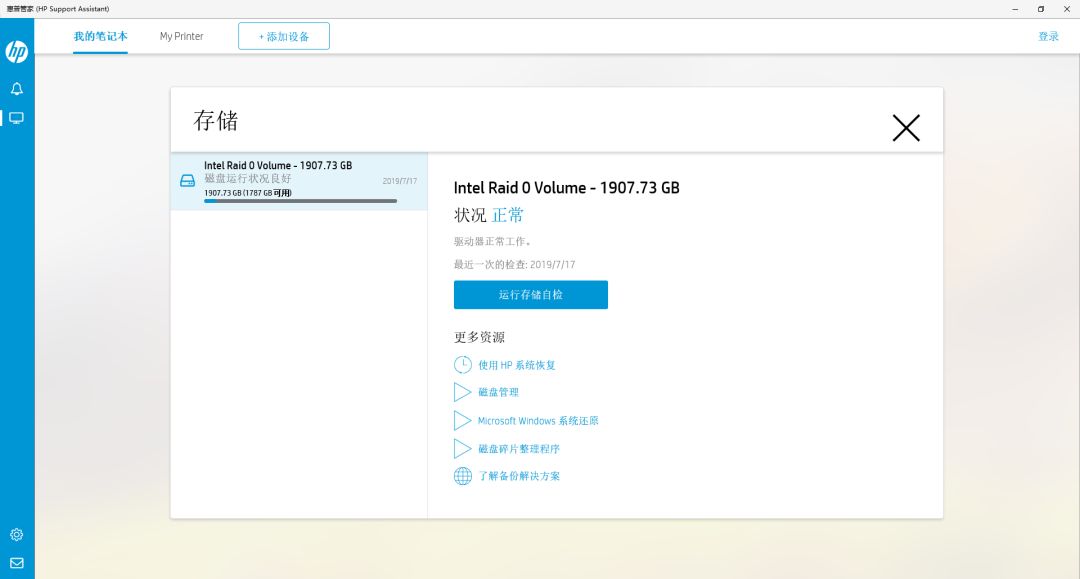
Task: Click the clock icon for HP 系统恢复
Action: click(463, 365)
